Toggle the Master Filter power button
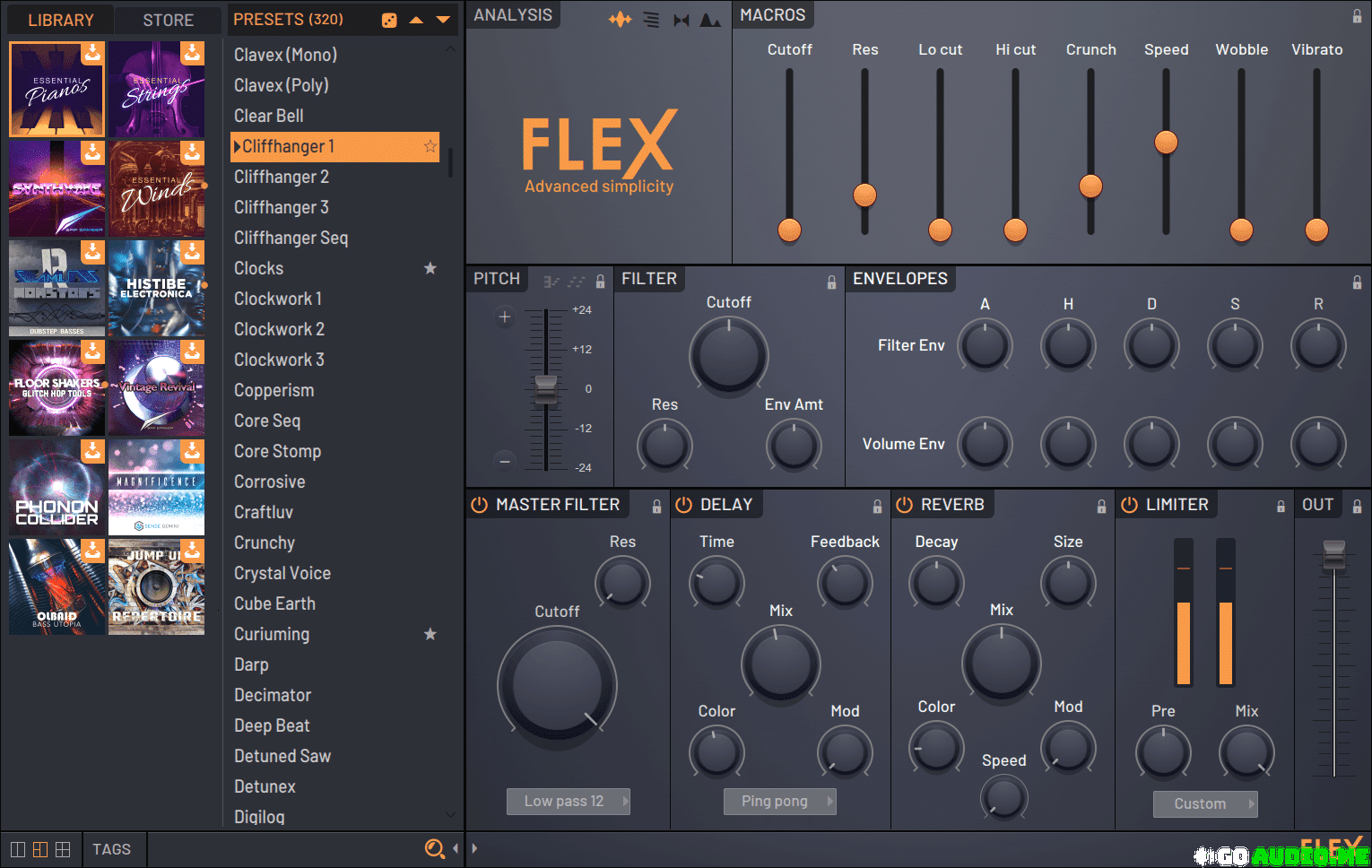 [x=480, y=505]
